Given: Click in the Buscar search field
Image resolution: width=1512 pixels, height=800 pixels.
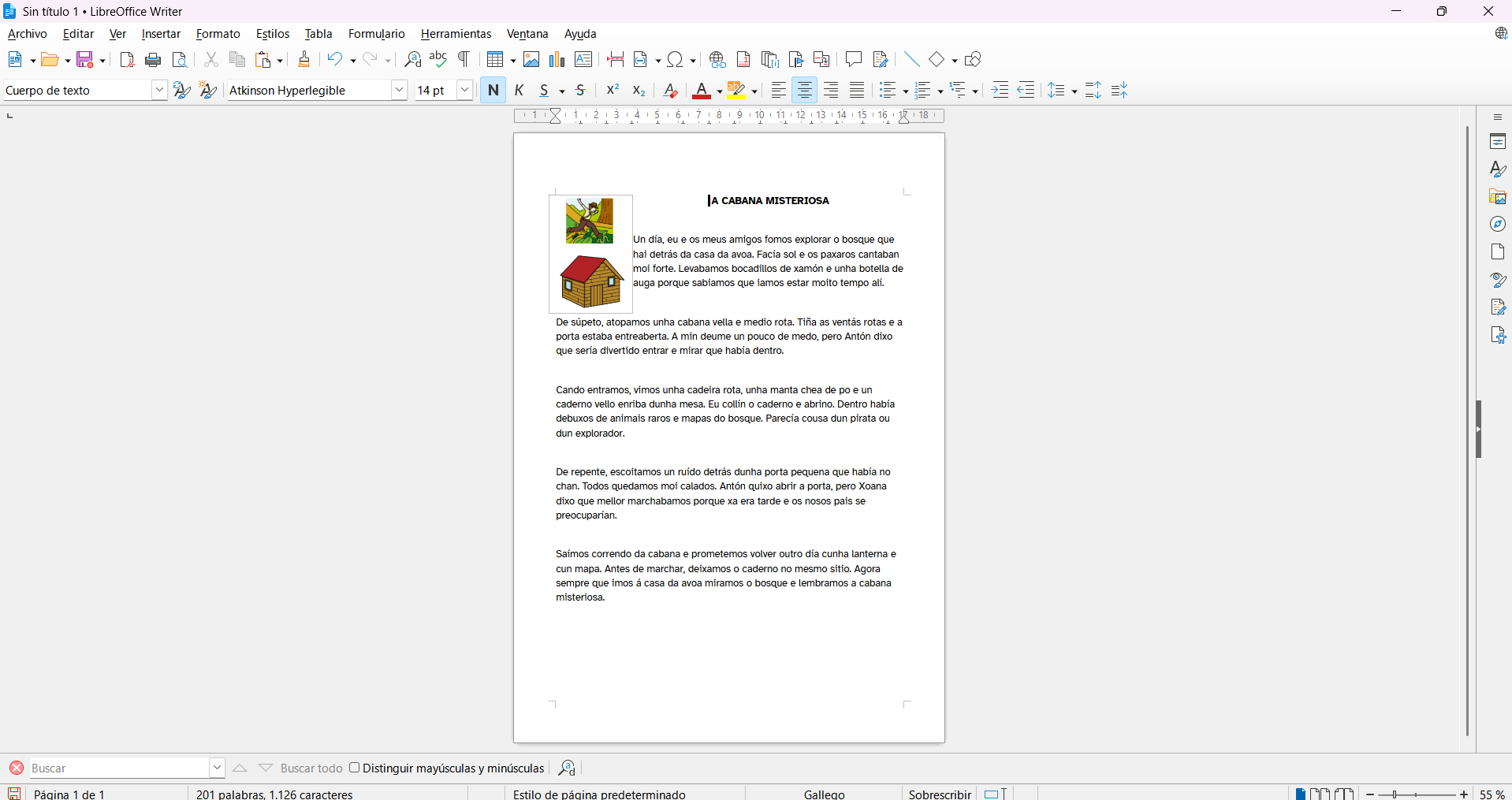Looking at the screenshot, I should (118, 768).
